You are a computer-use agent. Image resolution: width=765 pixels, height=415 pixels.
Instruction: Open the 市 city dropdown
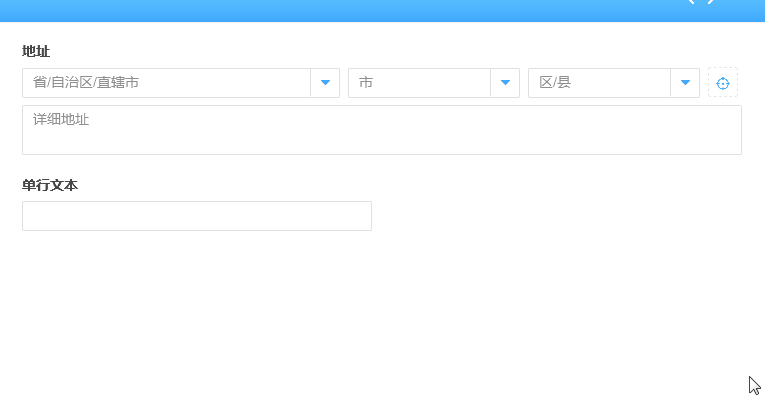[x=419, y=83]
